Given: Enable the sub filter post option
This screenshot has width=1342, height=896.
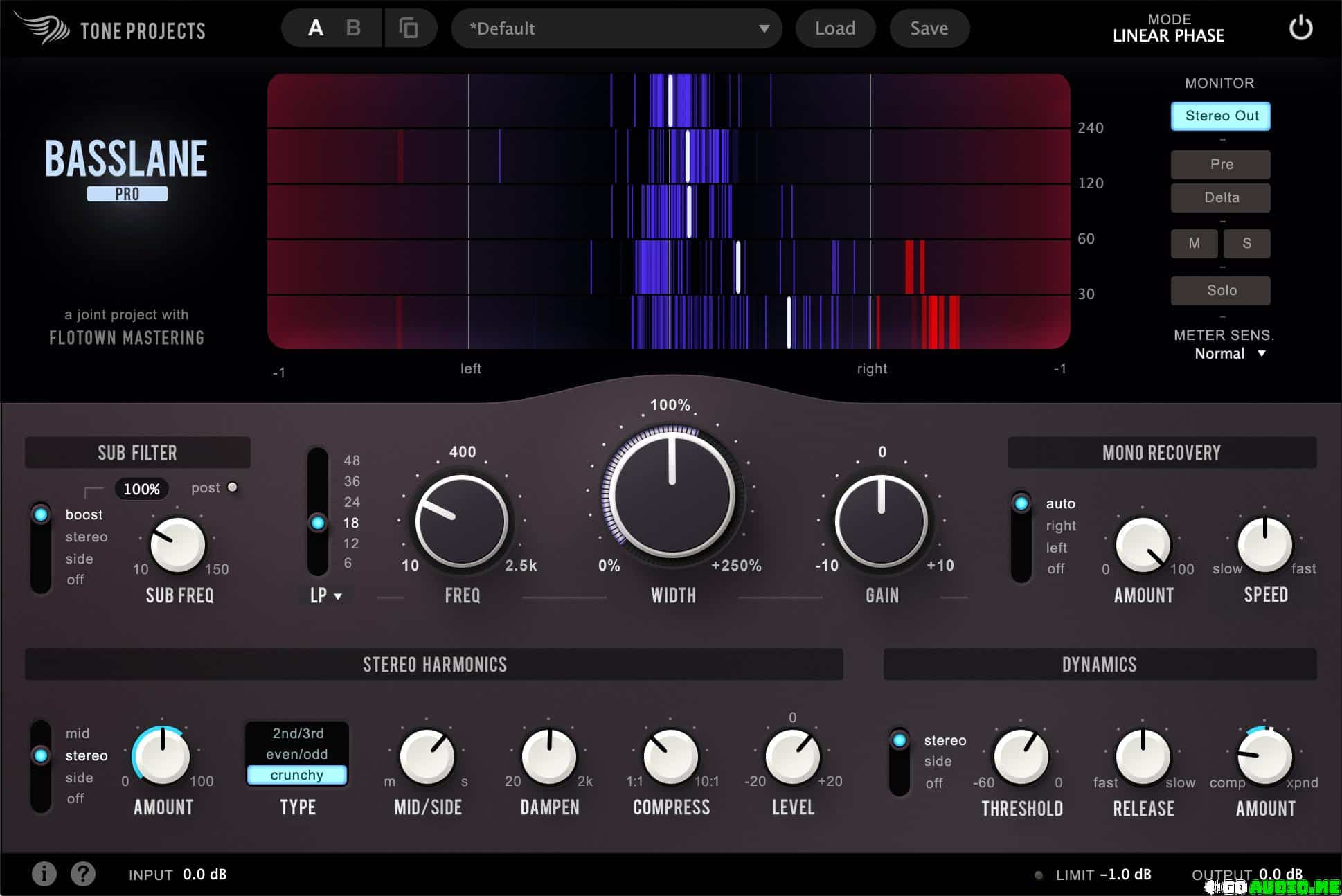Looking at the screenshot, I should (233, 487).
